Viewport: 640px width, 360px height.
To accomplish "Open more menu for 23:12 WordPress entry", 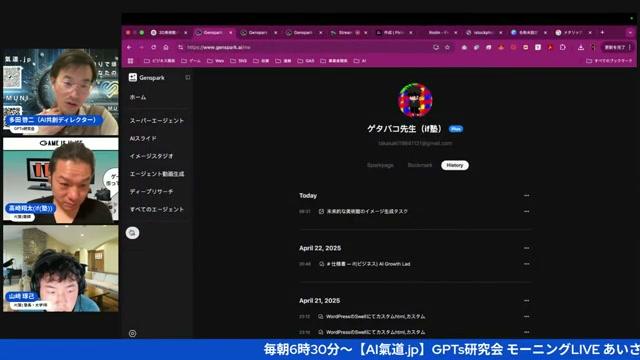I will point(527,316).
